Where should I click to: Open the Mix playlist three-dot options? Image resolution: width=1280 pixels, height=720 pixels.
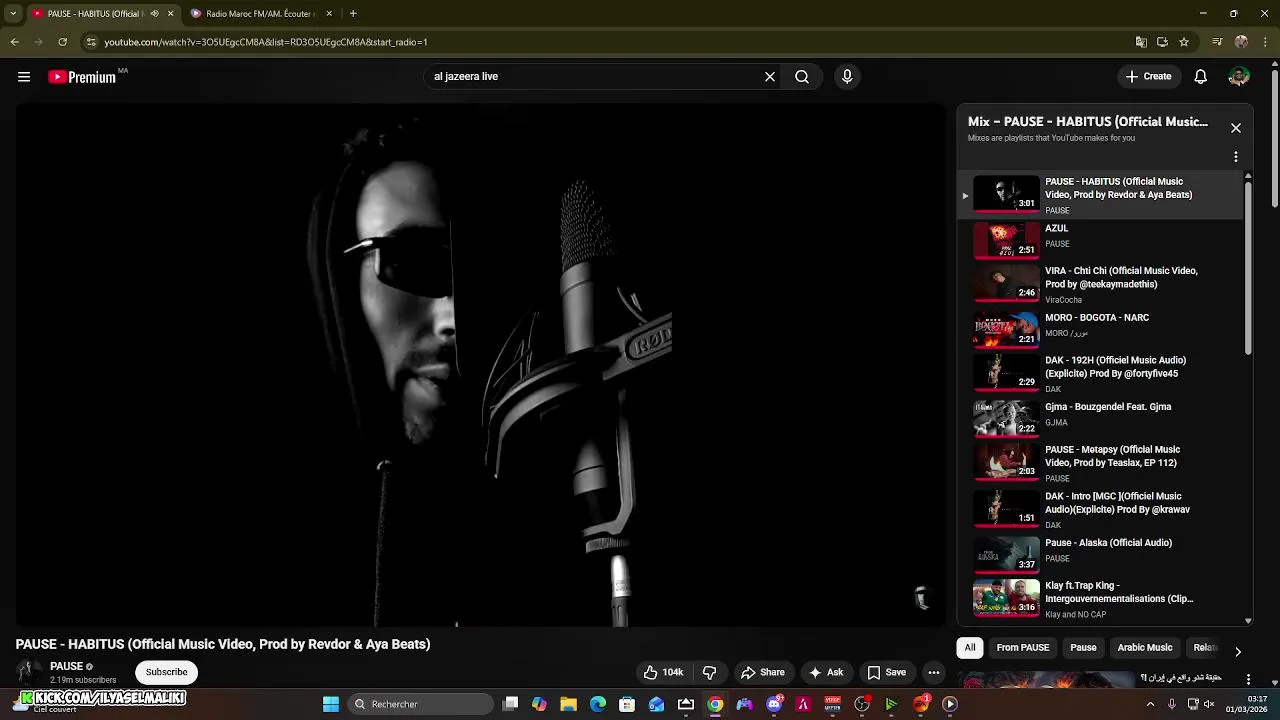(1236, 157)
